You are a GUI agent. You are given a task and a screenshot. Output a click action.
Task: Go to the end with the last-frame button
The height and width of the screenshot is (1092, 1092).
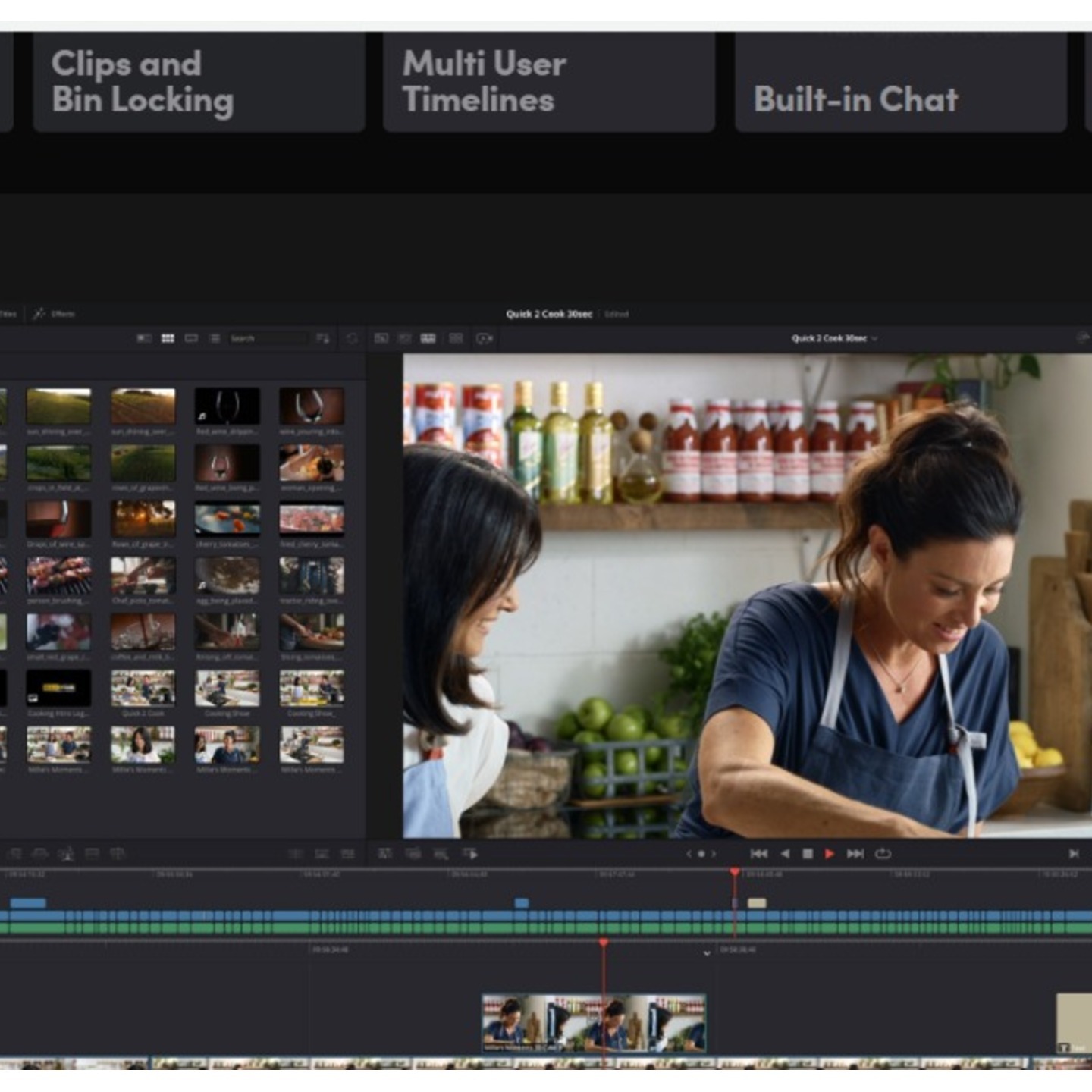[1074, 854]
